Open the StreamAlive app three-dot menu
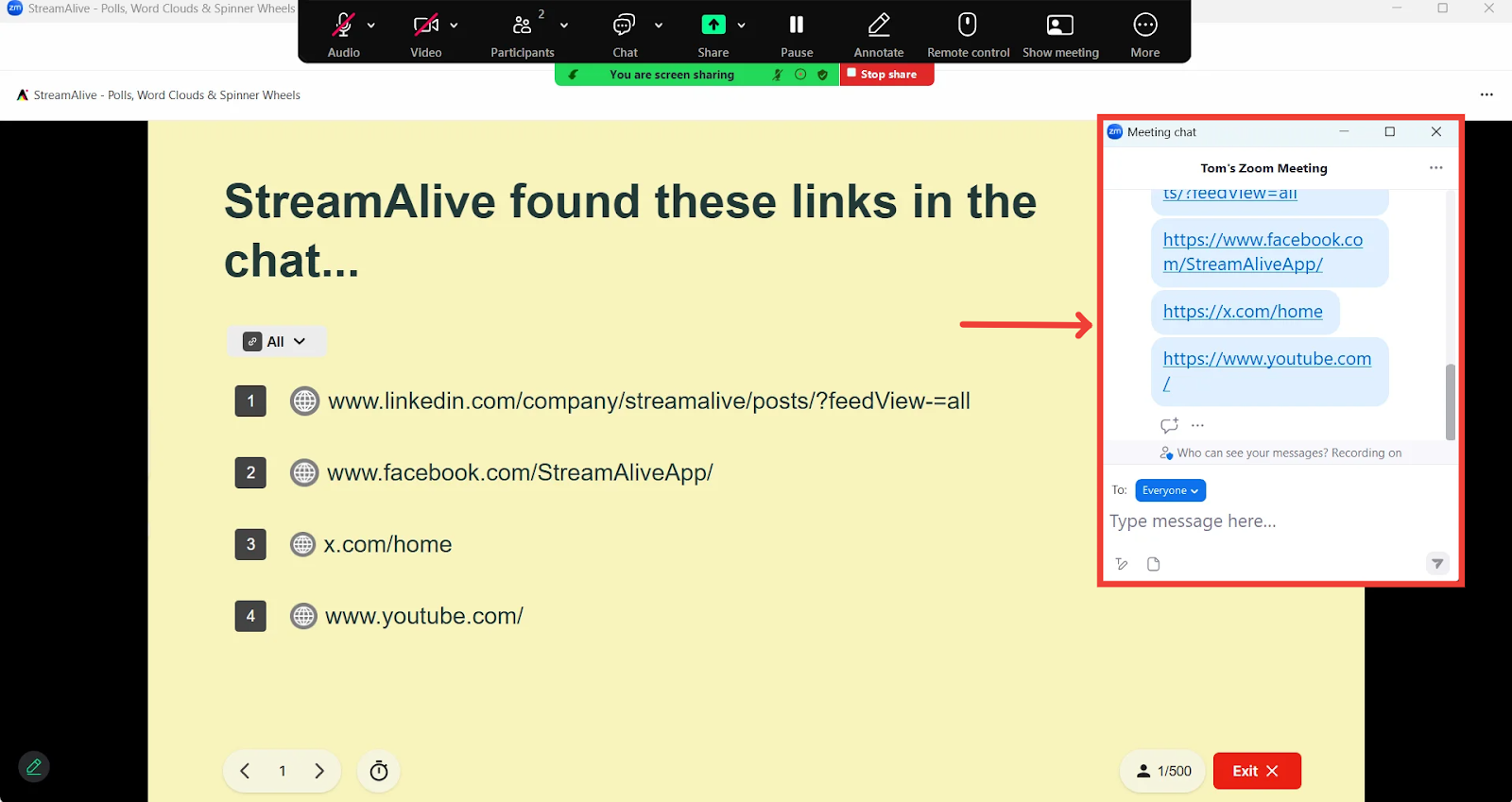Viewport: 1512px width, 802px height. (1486, 94)
